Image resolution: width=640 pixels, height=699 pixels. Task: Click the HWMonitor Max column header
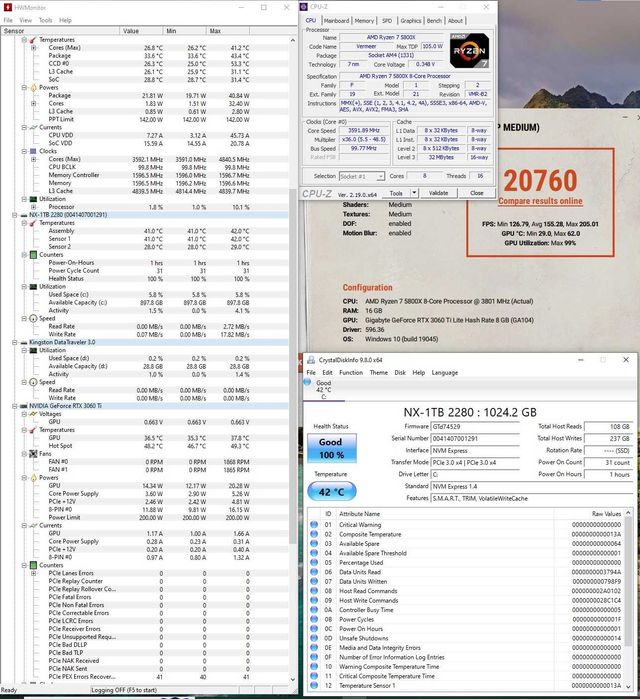229,31
